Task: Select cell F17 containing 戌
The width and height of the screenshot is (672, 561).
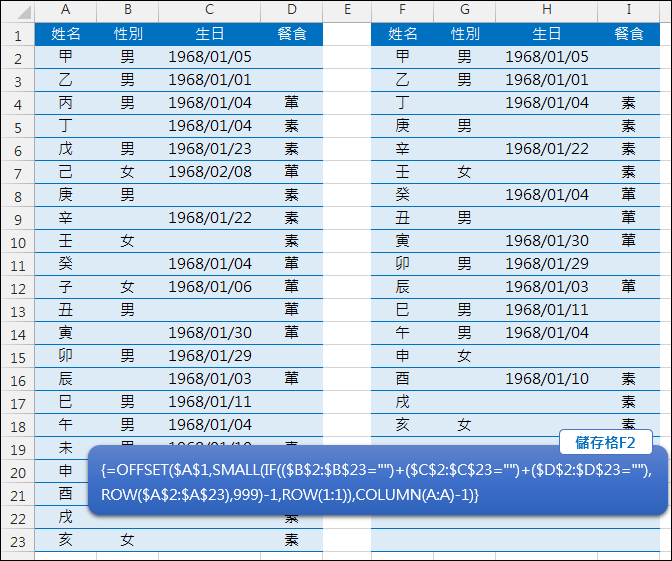Action: click(402, 402)
